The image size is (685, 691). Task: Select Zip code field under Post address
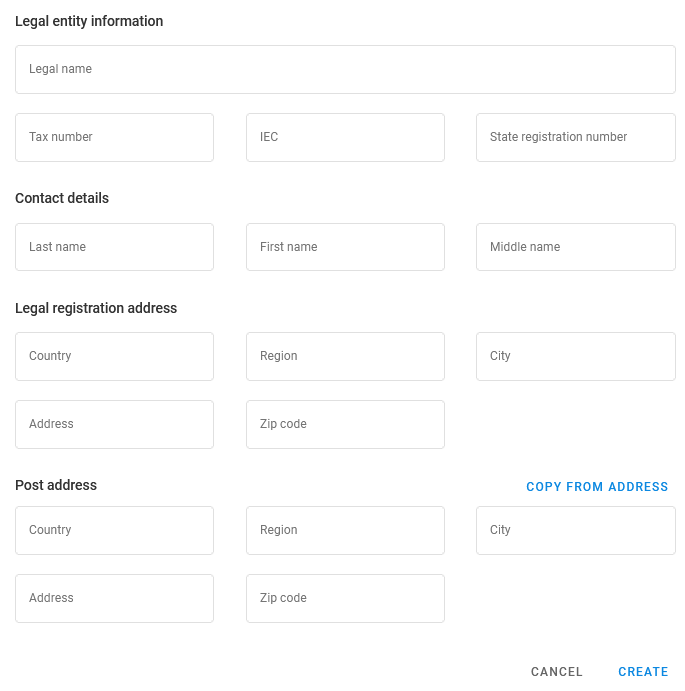pyautogui.click(x=345, y=599)
